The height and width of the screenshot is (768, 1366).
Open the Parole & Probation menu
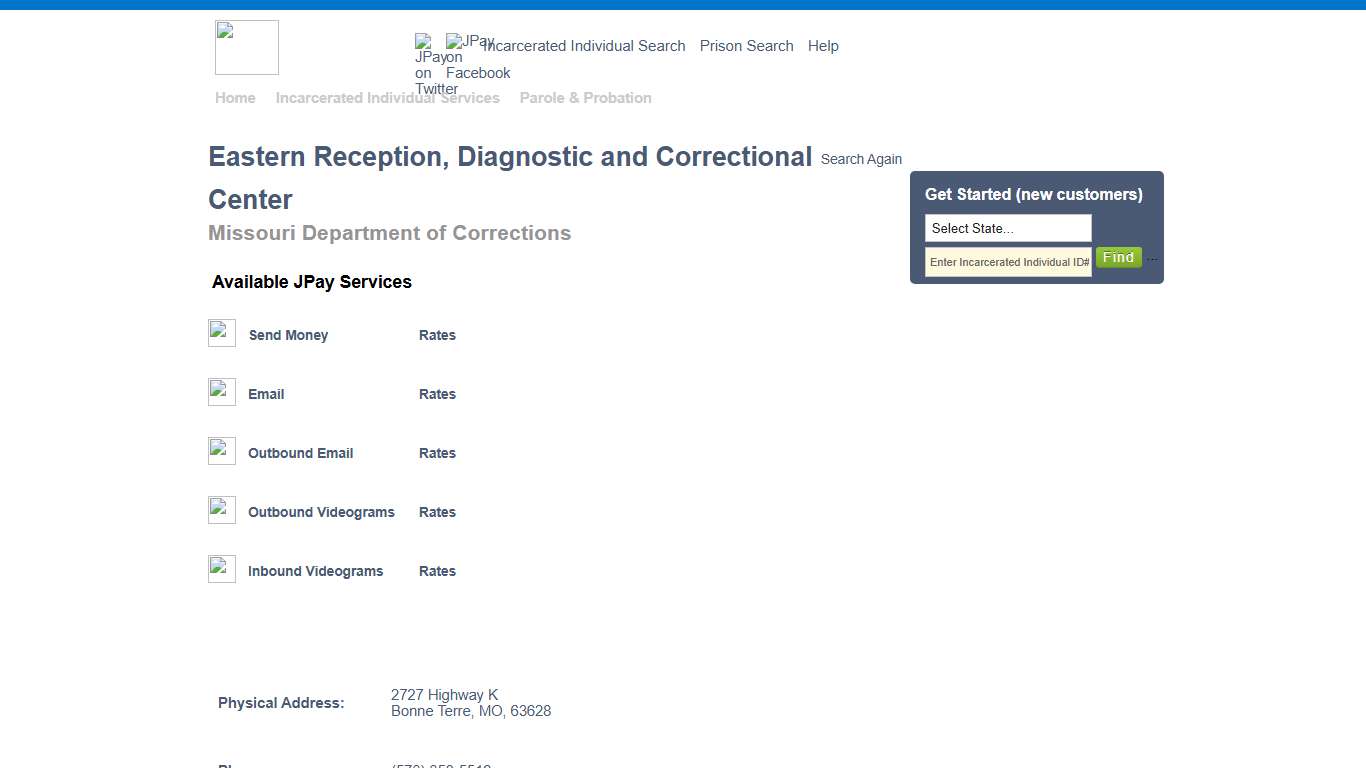tap(585, 97)
